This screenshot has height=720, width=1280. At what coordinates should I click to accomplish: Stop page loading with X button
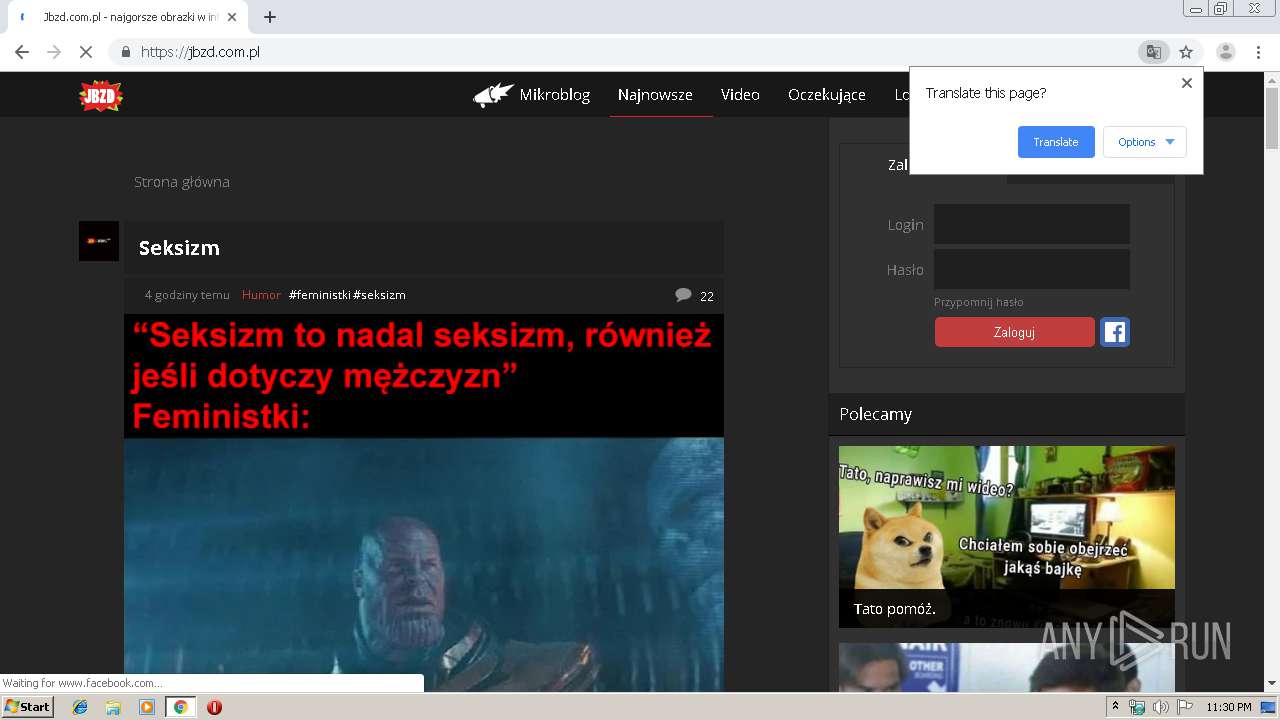coord(86,52)
